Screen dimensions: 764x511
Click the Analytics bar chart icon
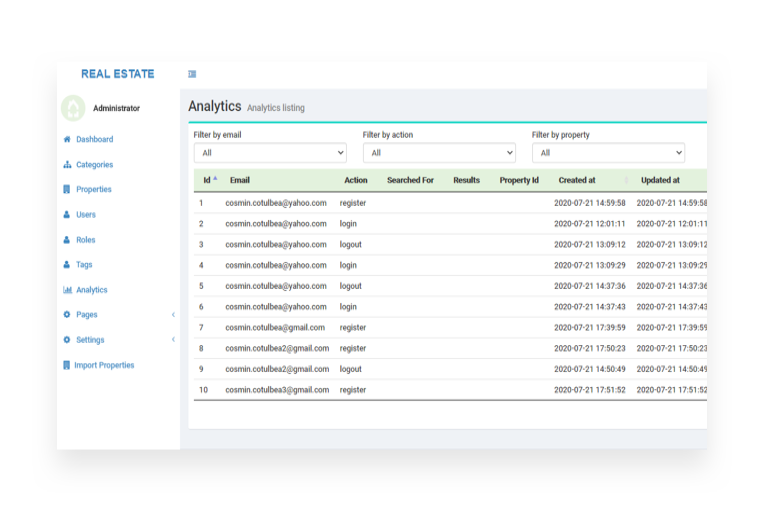pos(67,290)
